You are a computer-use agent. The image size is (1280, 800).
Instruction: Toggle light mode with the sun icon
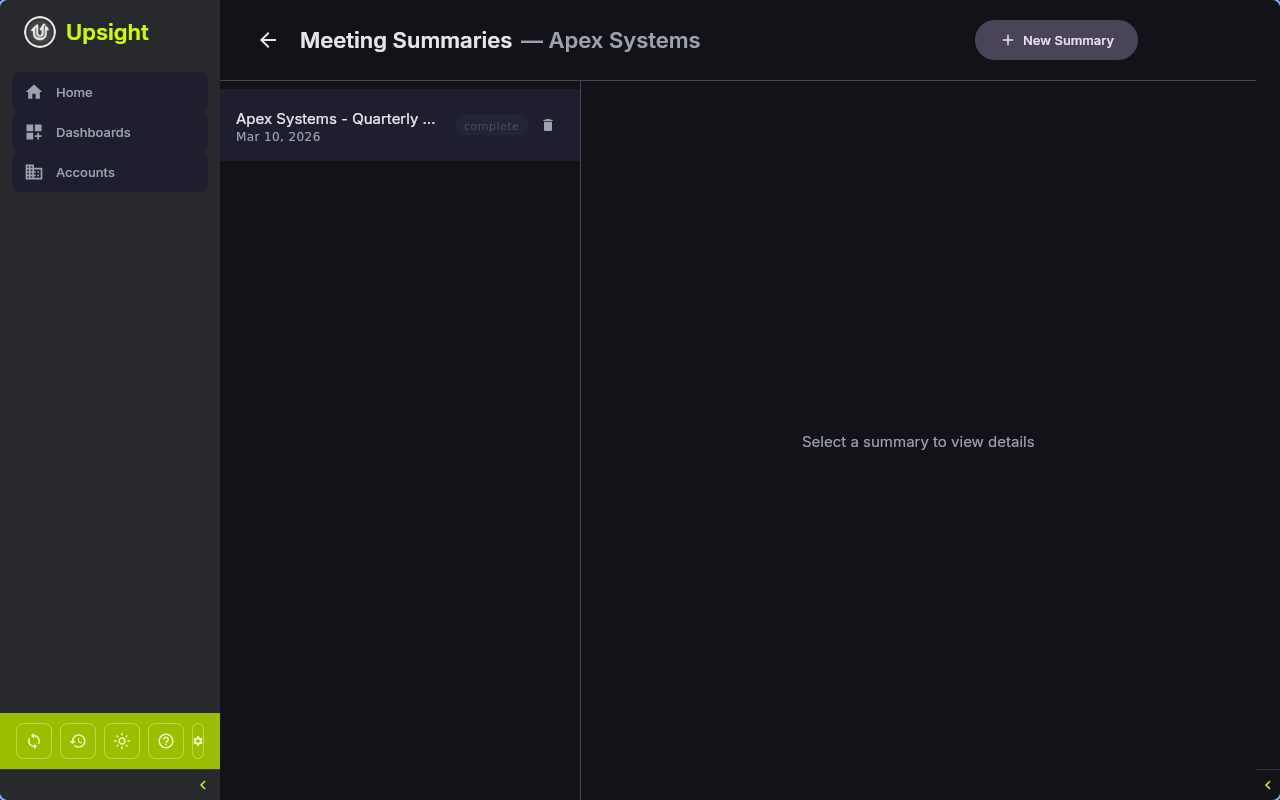[x=121, y=740]
